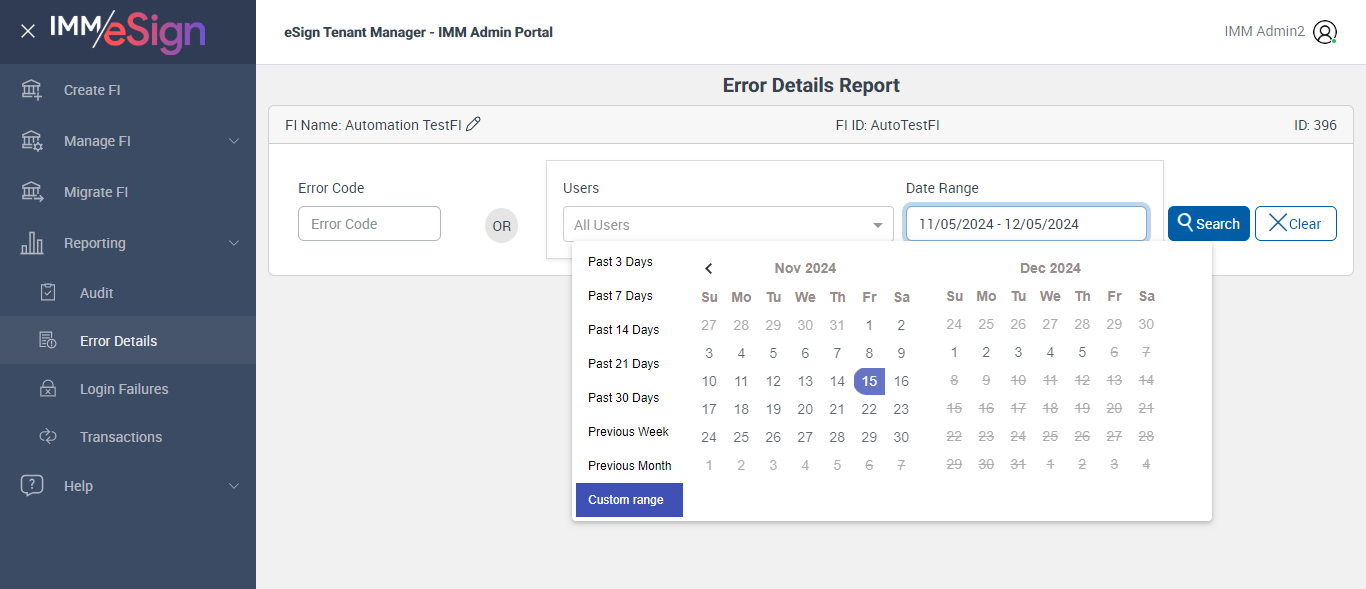Open the All Users dropdown
The height and width of the screenshot is (589, 1366).
(728, 225)
